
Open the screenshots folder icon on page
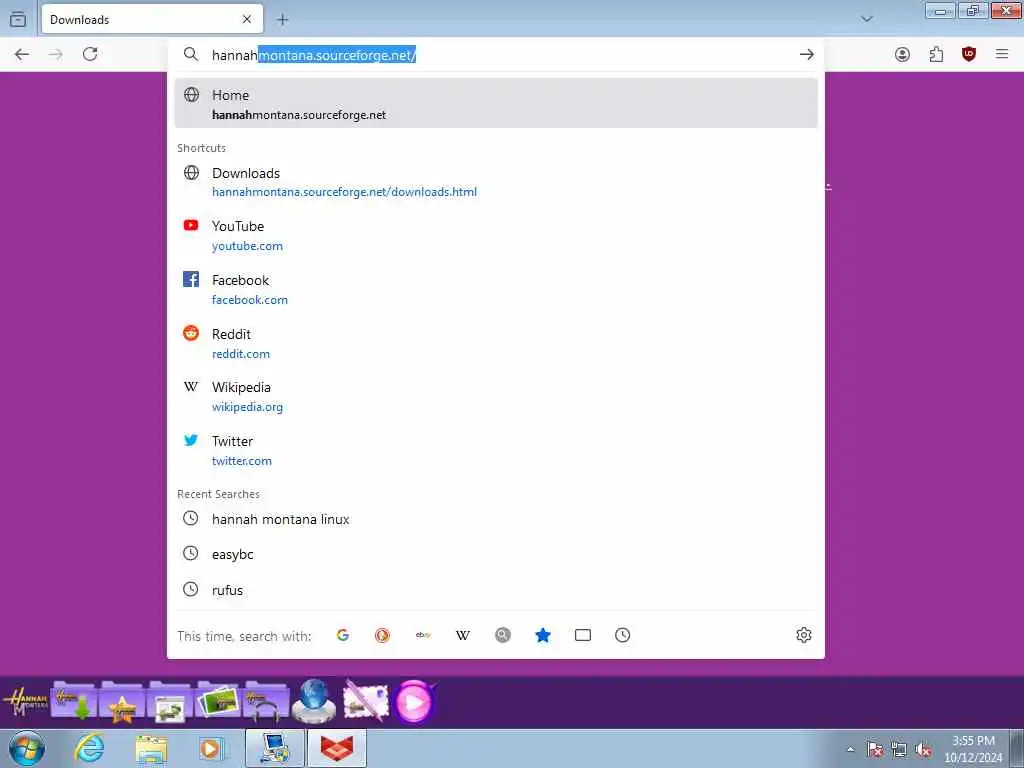click(170, 701)
